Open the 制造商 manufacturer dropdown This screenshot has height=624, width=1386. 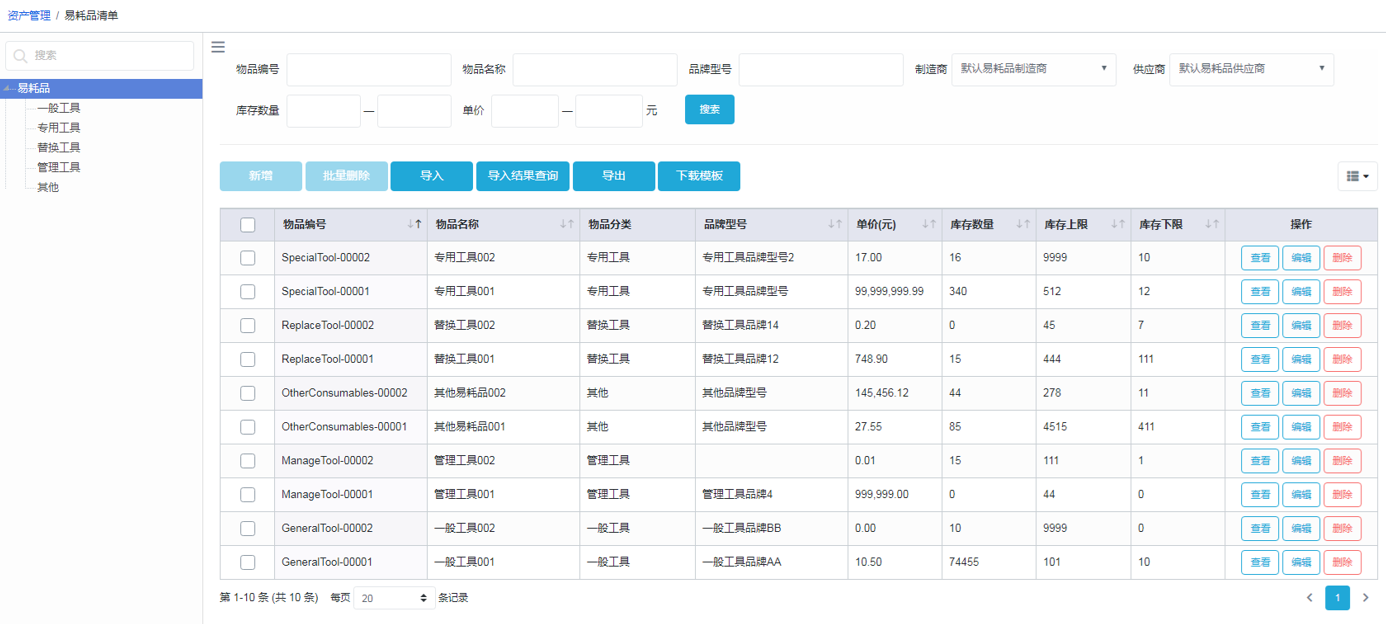coord(1033,69)
